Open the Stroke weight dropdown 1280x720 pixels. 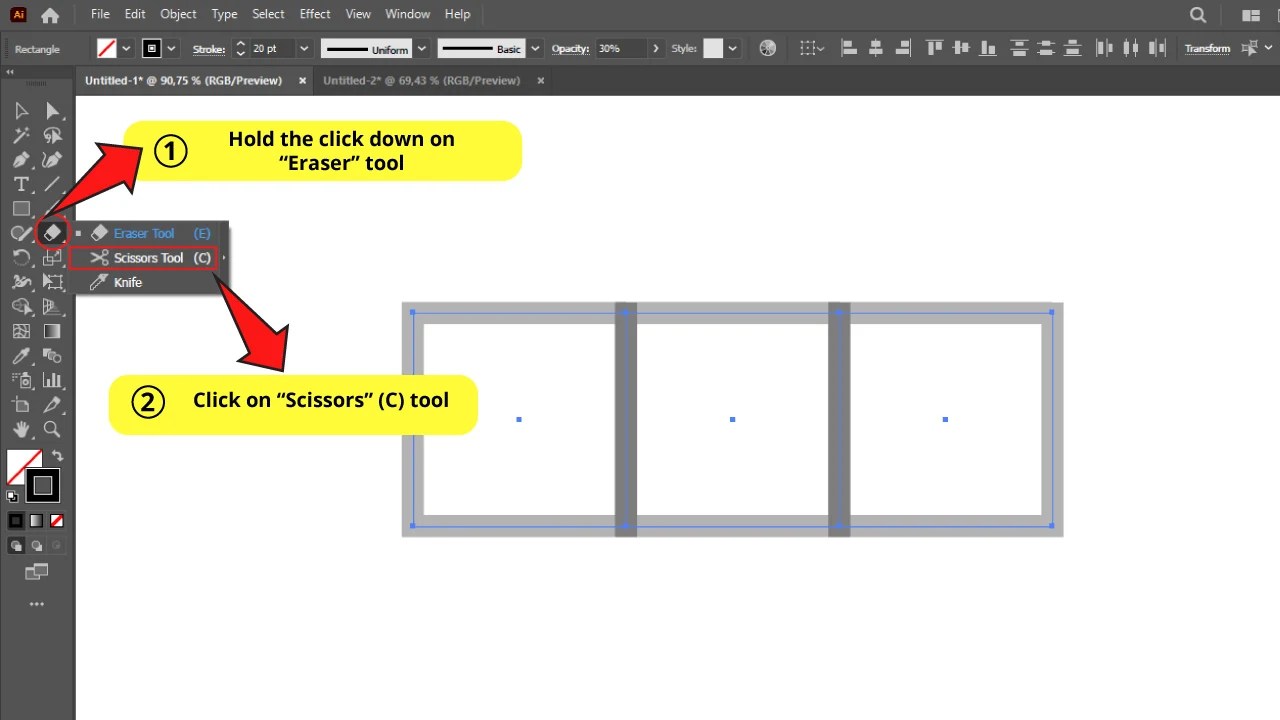303,48
